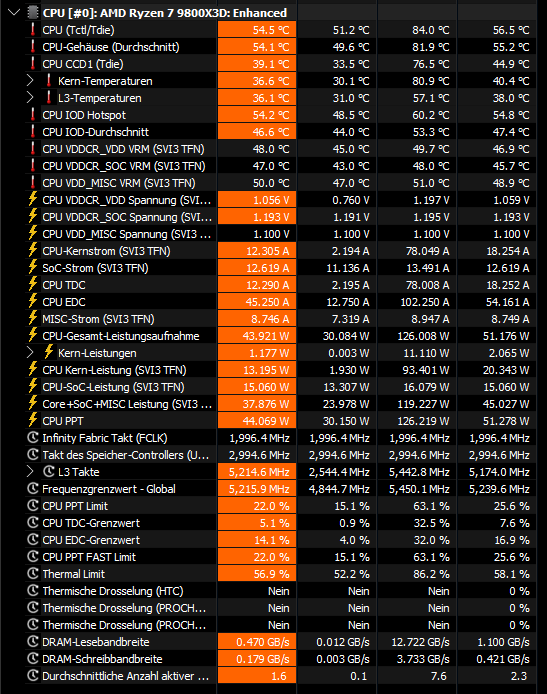Click lightning icon beside CPU VDDCR_VDD Spannung
Screen dimensions: 547x694
coord(33,200)
